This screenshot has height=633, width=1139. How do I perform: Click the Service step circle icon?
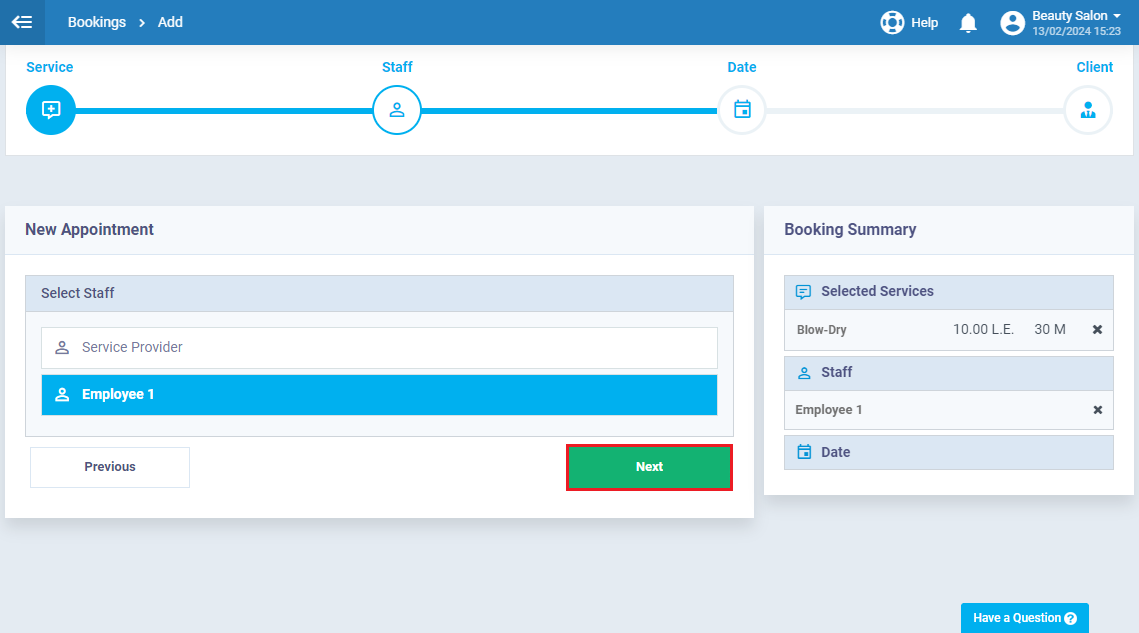(x=51, y=110)
